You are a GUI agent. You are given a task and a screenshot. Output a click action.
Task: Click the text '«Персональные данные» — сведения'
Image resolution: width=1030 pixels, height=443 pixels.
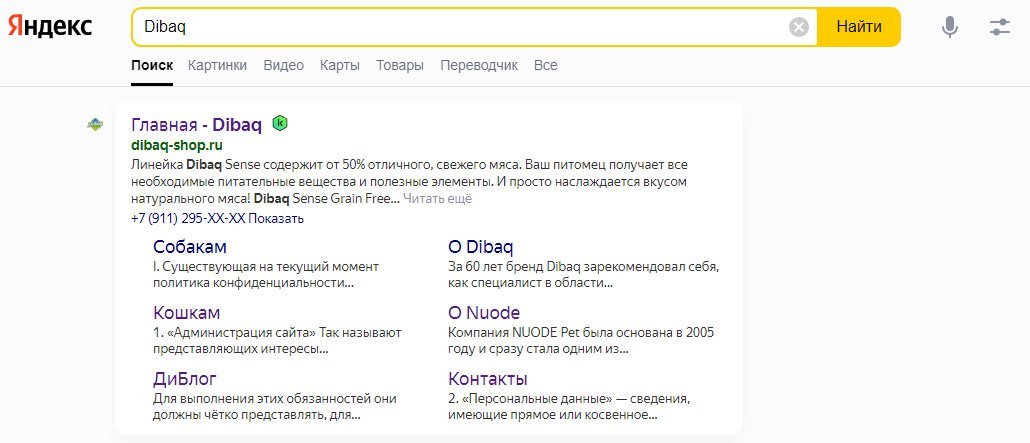point(575,399)
